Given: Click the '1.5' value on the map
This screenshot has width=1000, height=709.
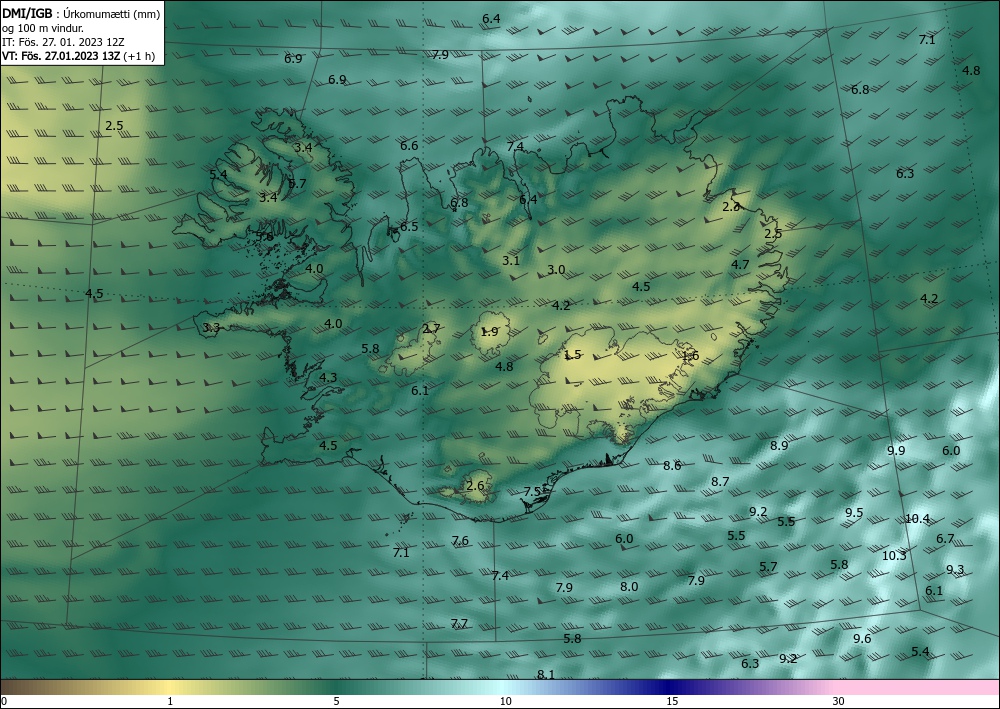Looking at the screenshot, I should [x=573, y=355].
